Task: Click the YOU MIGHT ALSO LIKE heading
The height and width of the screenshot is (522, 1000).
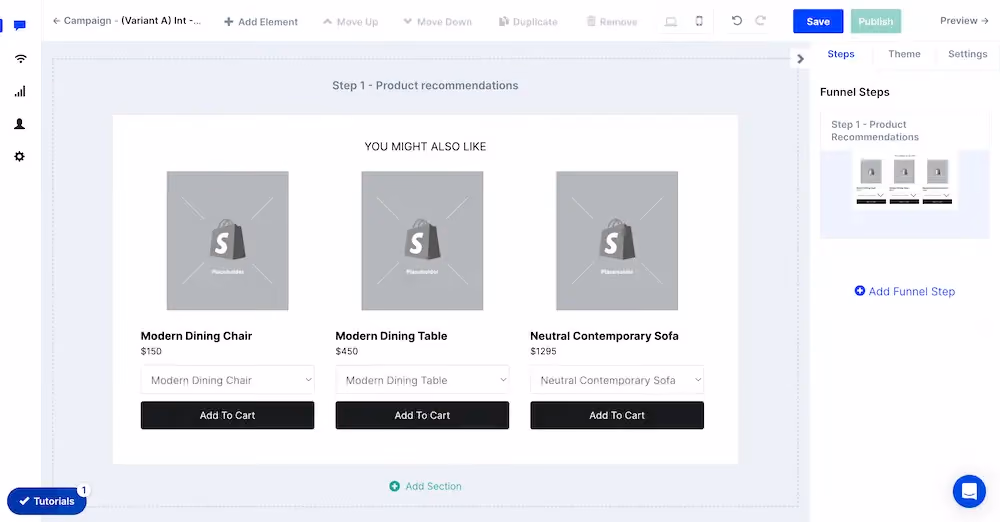Action: coord(425,146)
